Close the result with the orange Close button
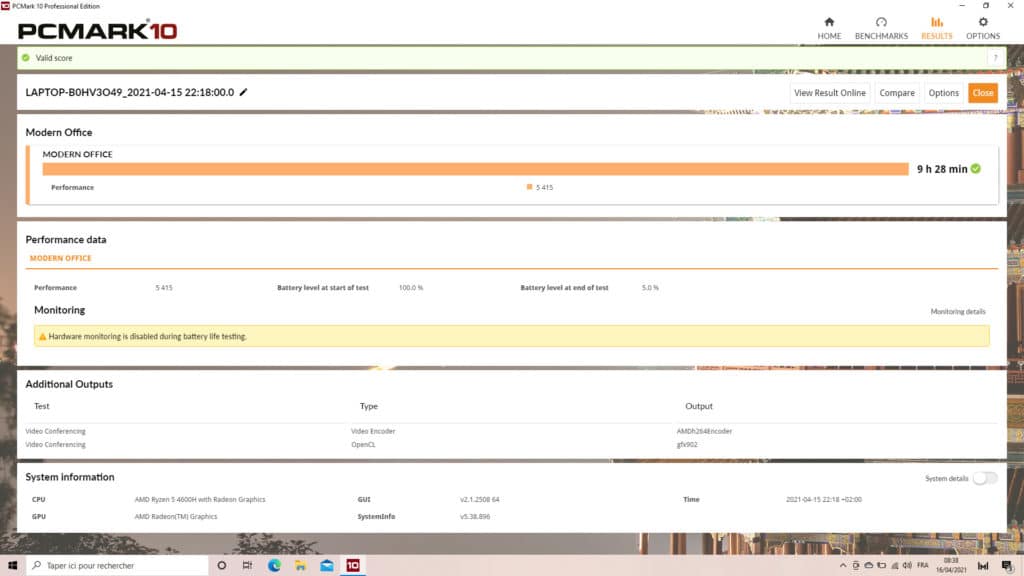 pyautogui.click(x=983, y=93)
